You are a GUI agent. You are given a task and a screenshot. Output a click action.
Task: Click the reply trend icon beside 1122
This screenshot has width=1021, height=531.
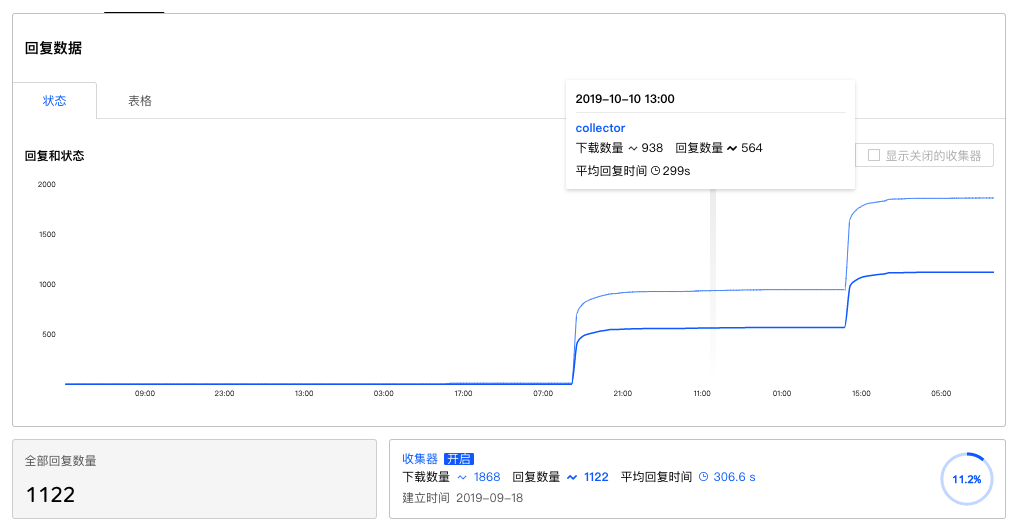572,477
